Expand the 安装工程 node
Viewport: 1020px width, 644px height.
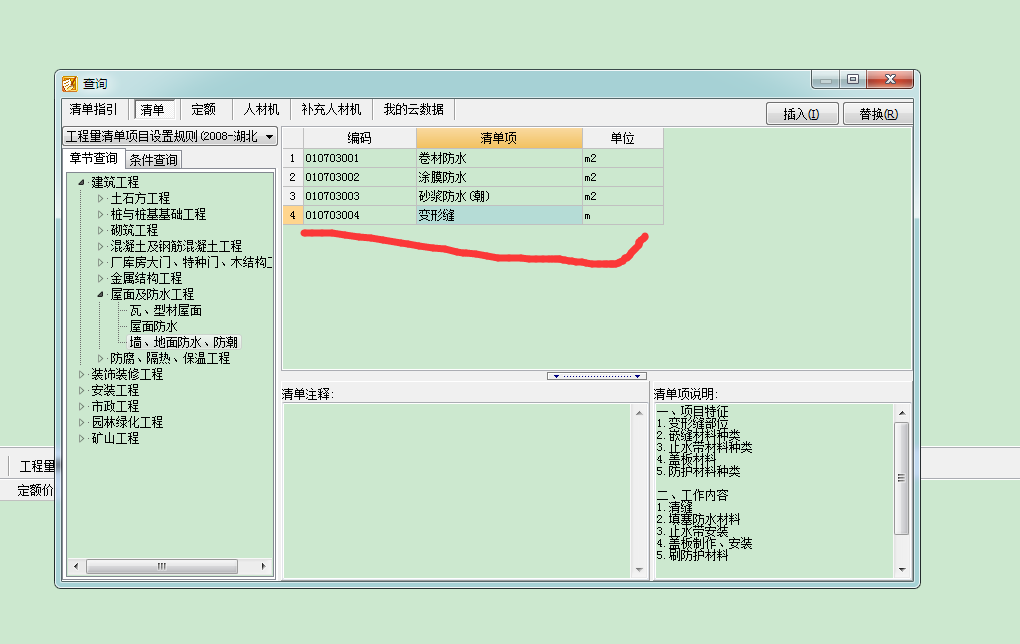coord(81,390)
